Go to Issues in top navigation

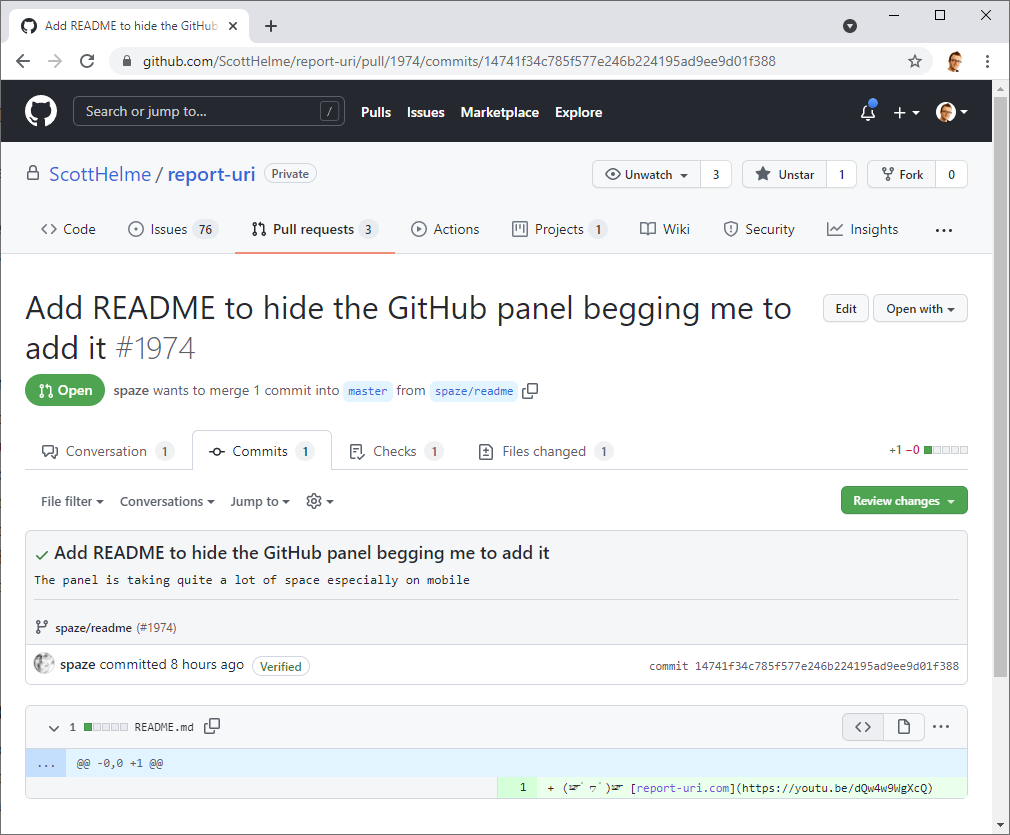426,112
